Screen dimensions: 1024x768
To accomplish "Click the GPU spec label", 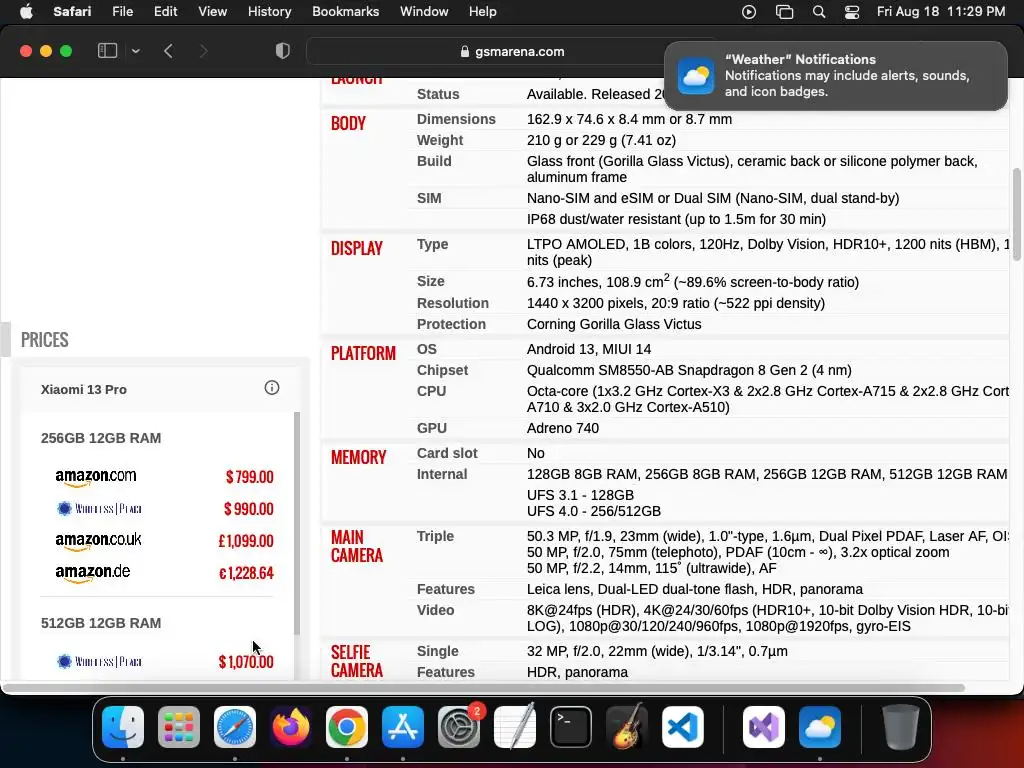I will point(432,428).
